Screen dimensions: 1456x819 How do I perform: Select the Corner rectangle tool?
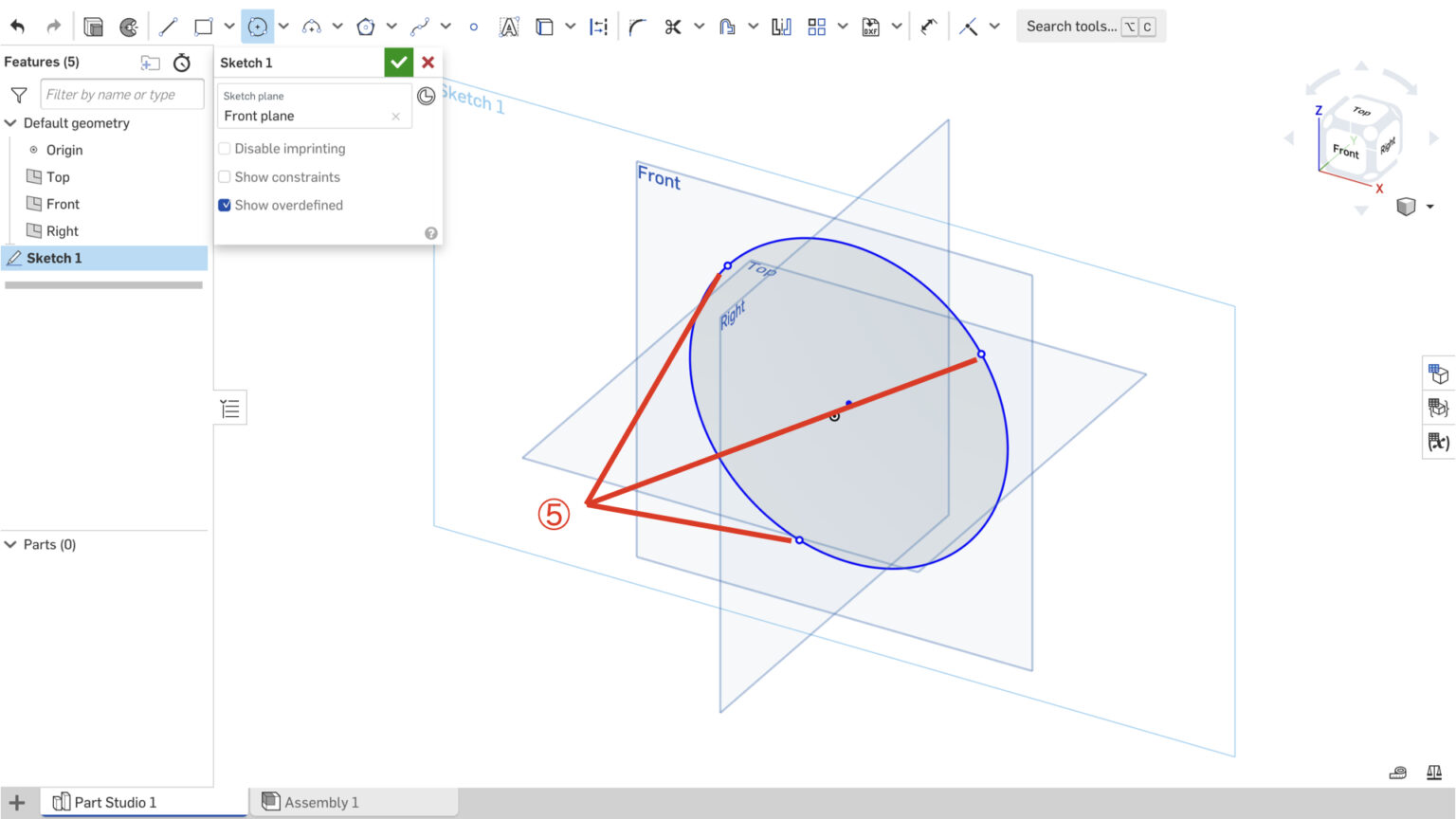tap(202, 26)
